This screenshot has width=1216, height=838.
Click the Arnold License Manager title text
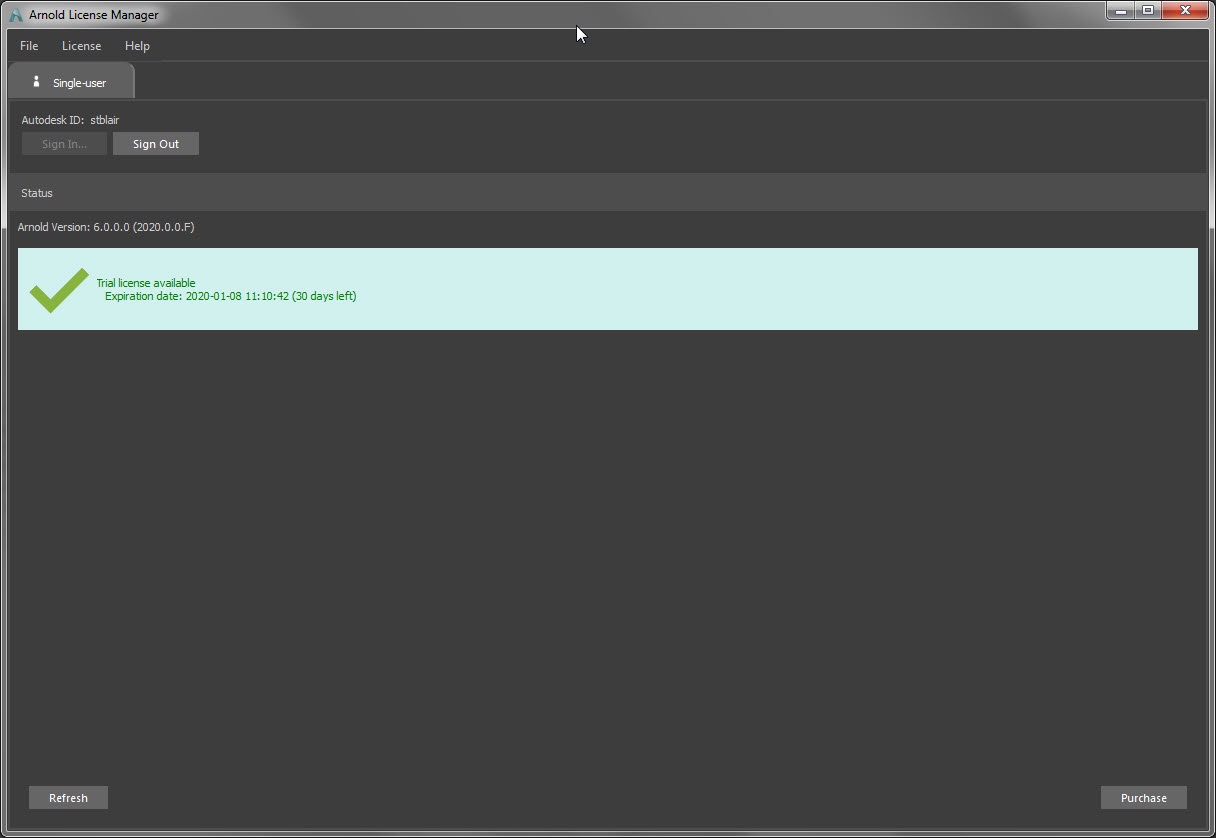tap(94, 15)
